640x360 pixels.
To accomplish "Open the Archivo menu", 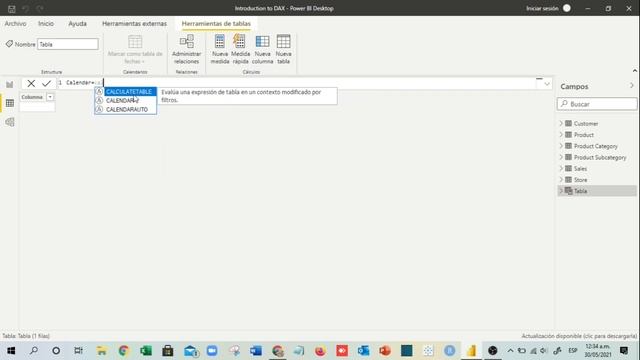I will click(x=16, y=24).
